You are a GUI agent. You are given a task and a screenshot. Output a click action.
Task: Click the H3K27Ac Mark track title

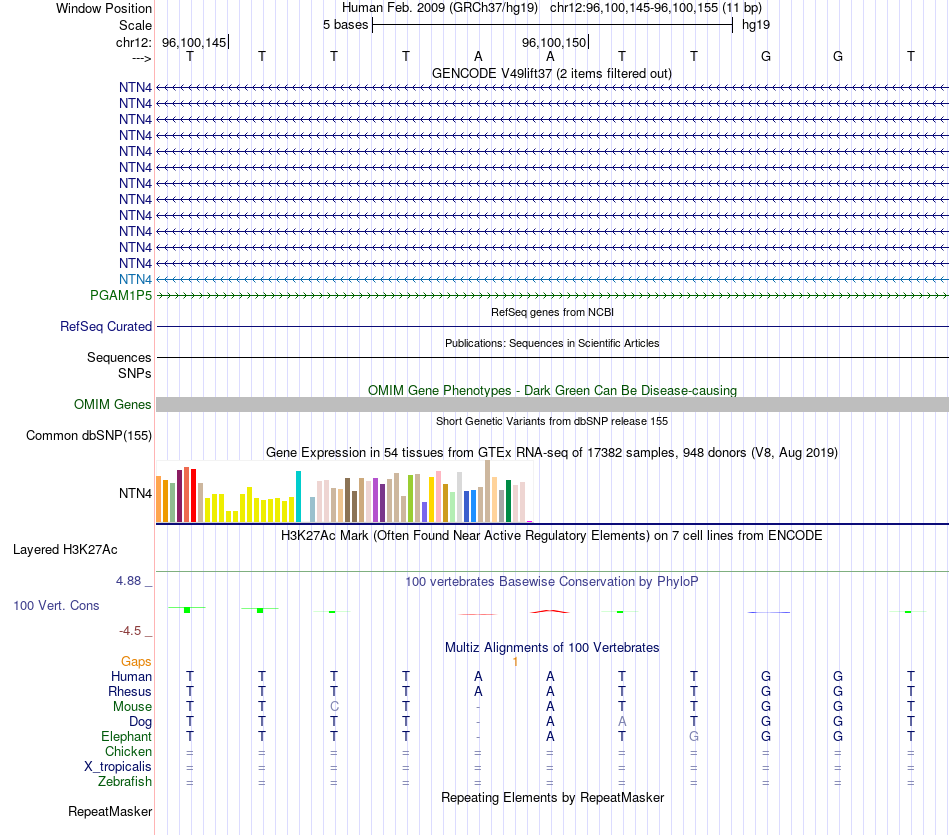click(x=551, y=536)
